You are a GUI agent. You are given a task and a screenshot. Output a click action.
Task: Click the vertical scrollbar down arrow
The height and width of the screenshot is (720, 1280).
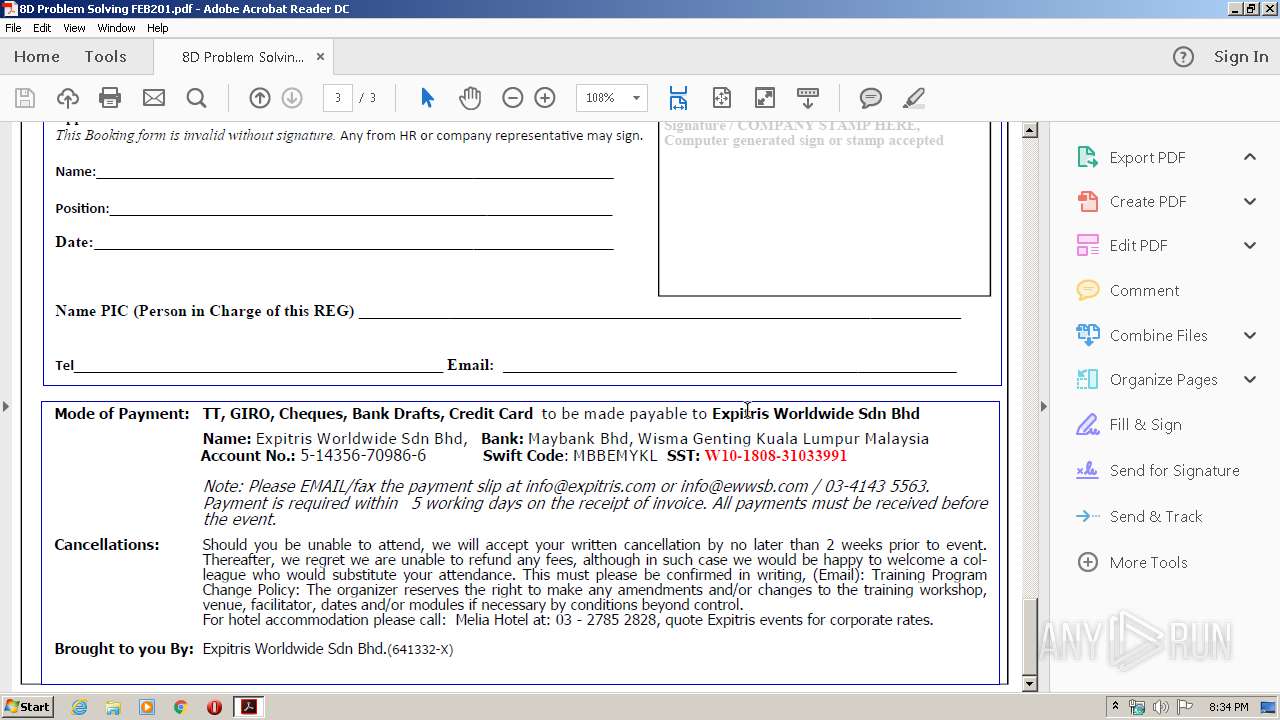tap(1030, 684)
